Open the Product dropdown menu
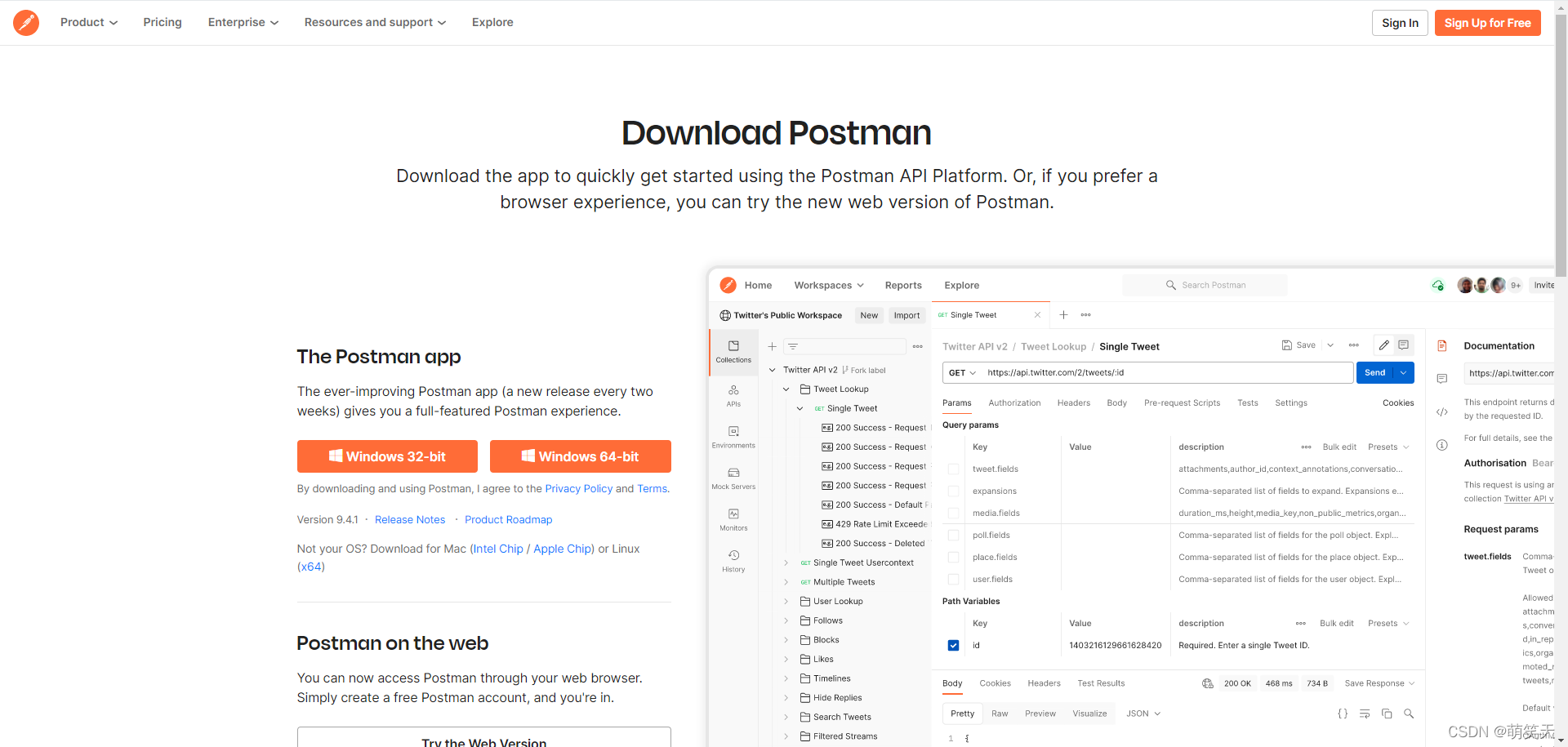This screenshot has height=747, width=1568. pyautogui.click(x=89, y=22)
